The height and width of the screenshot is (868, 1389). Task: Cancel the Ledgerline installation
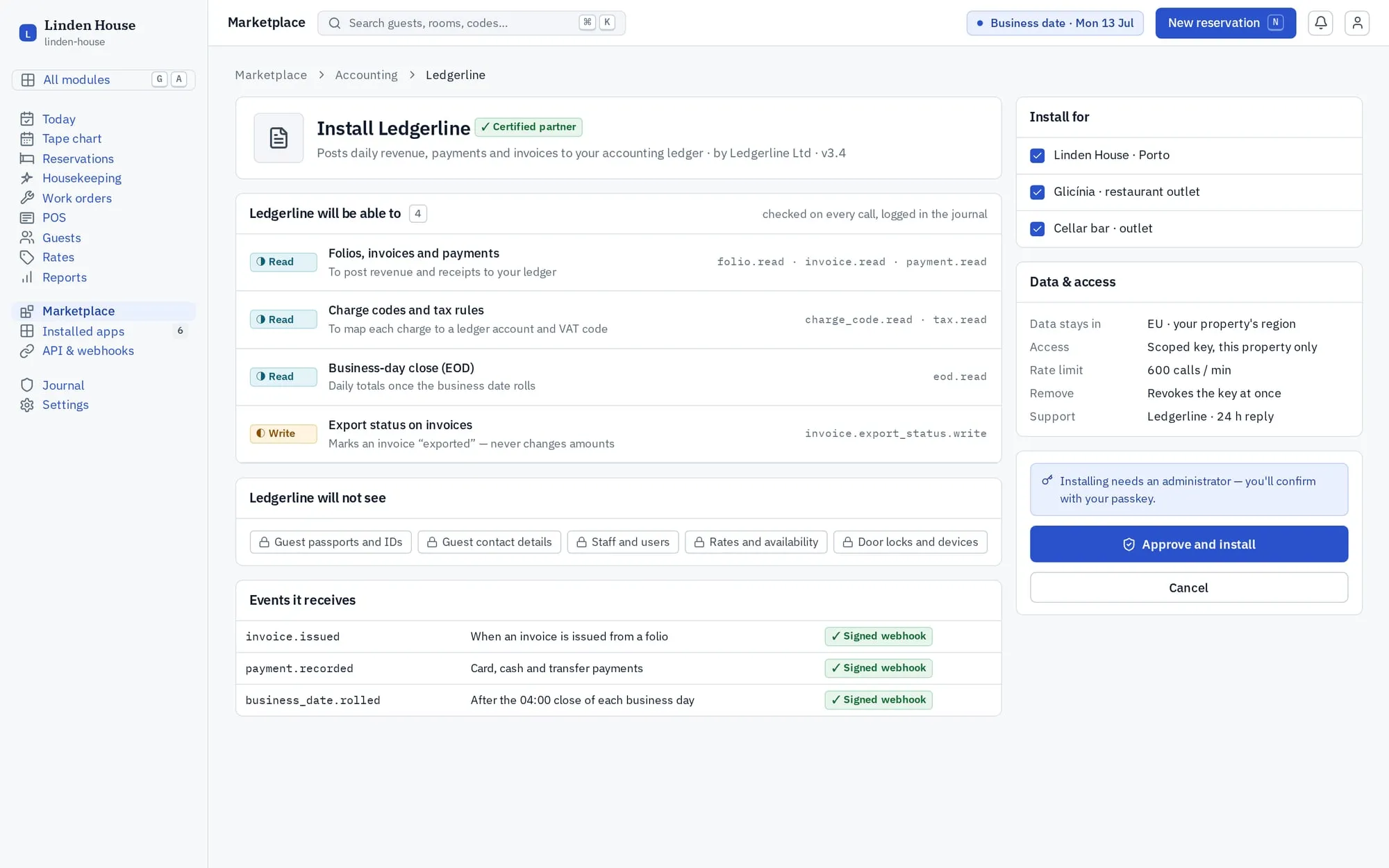pos(1188,587)
